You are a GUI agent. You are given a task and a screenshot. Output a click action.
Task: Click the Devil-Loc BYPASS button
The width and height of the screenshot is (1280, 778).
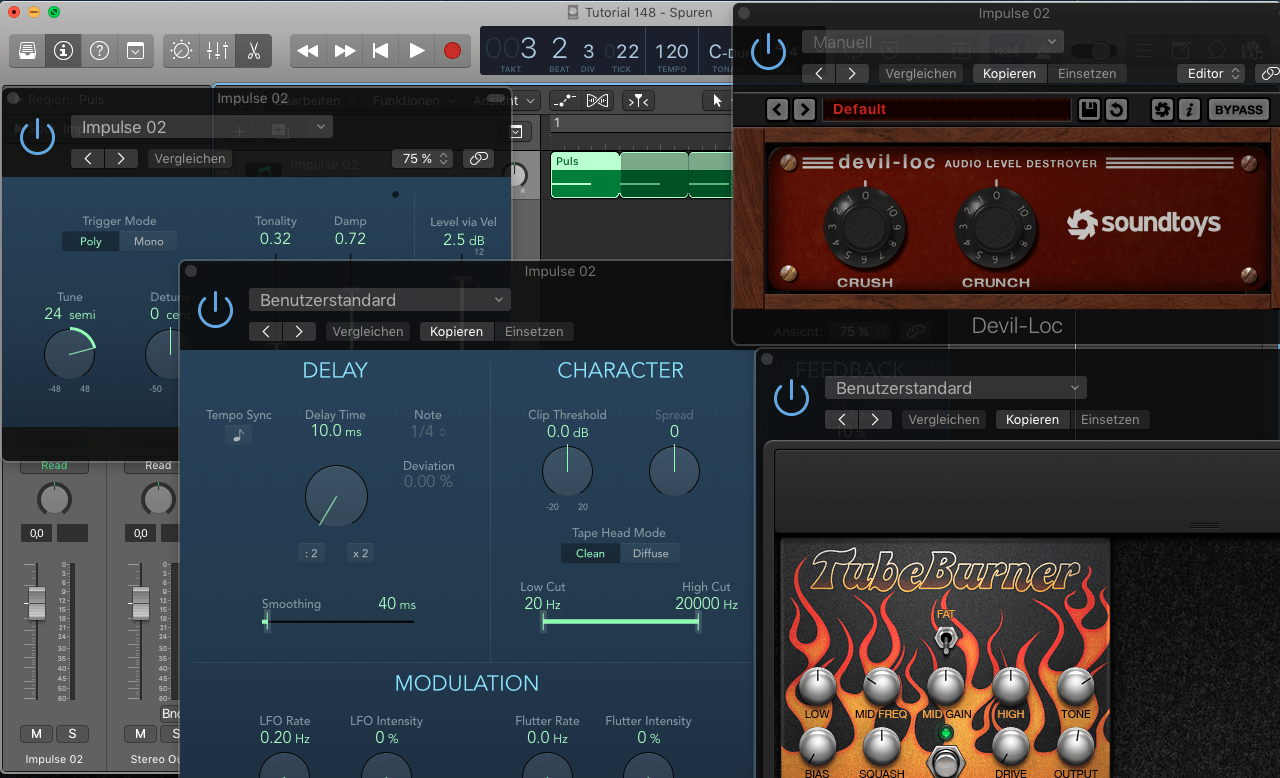pos(1238,109)
